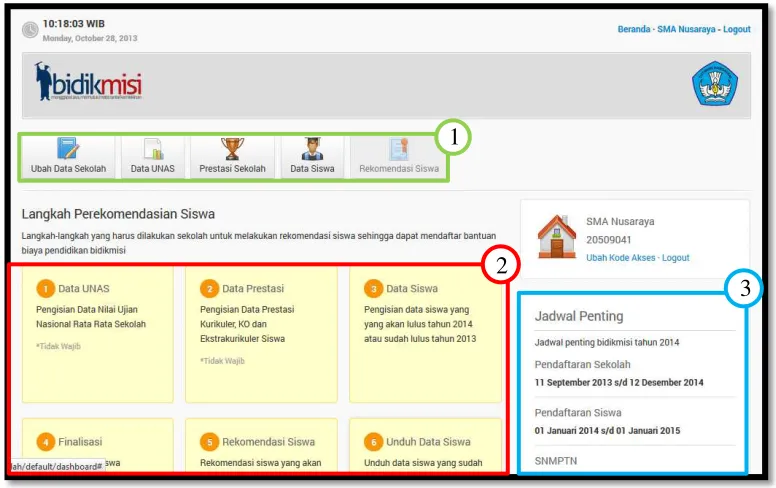776x488 pixels.
Task: Select the Prestasi Sekolah trophy icon
Action: (232, 148)
